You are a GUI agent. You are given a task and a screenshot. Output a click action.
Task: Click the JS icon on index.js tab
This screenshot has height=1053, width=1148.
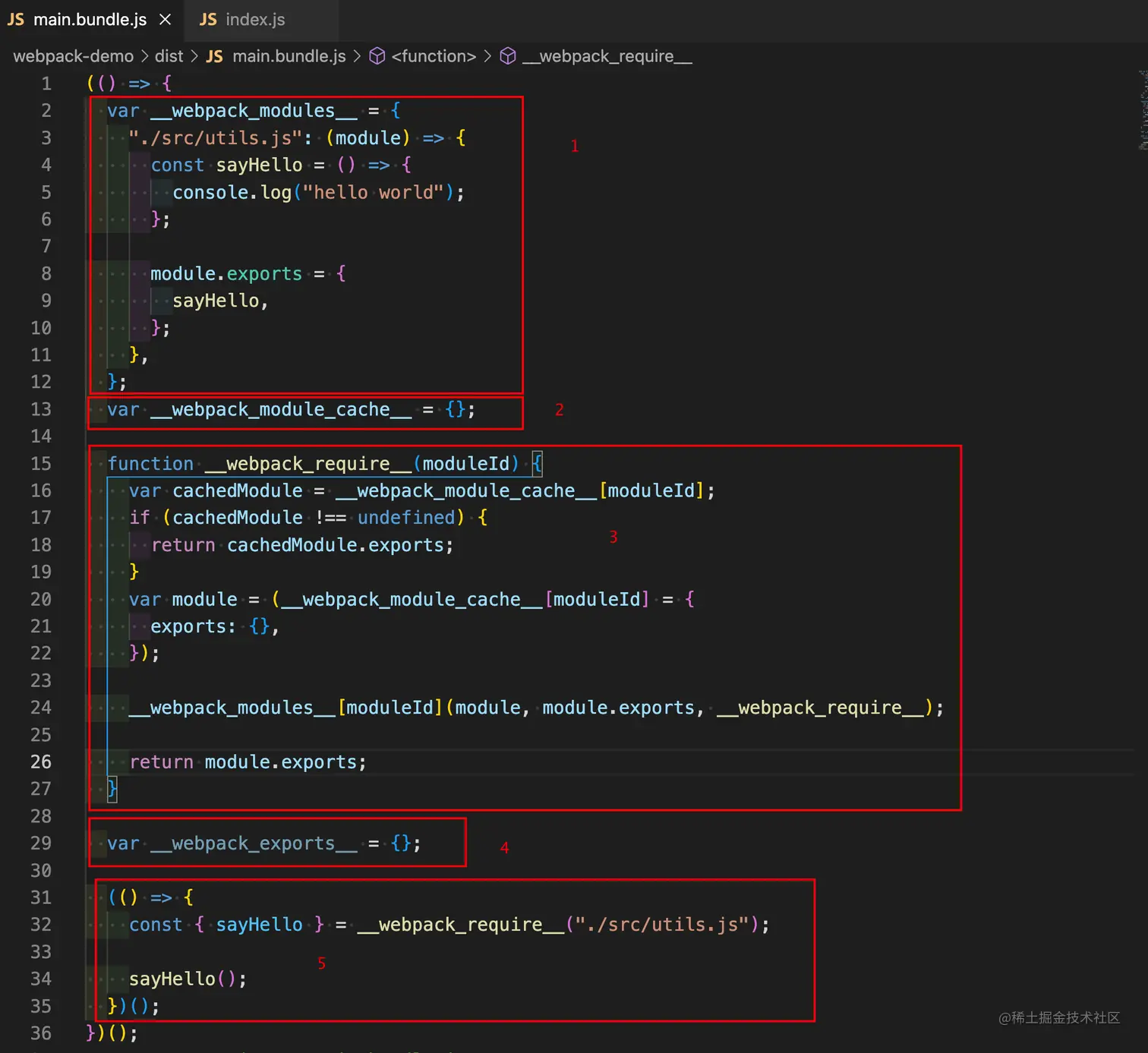[208, 20]
